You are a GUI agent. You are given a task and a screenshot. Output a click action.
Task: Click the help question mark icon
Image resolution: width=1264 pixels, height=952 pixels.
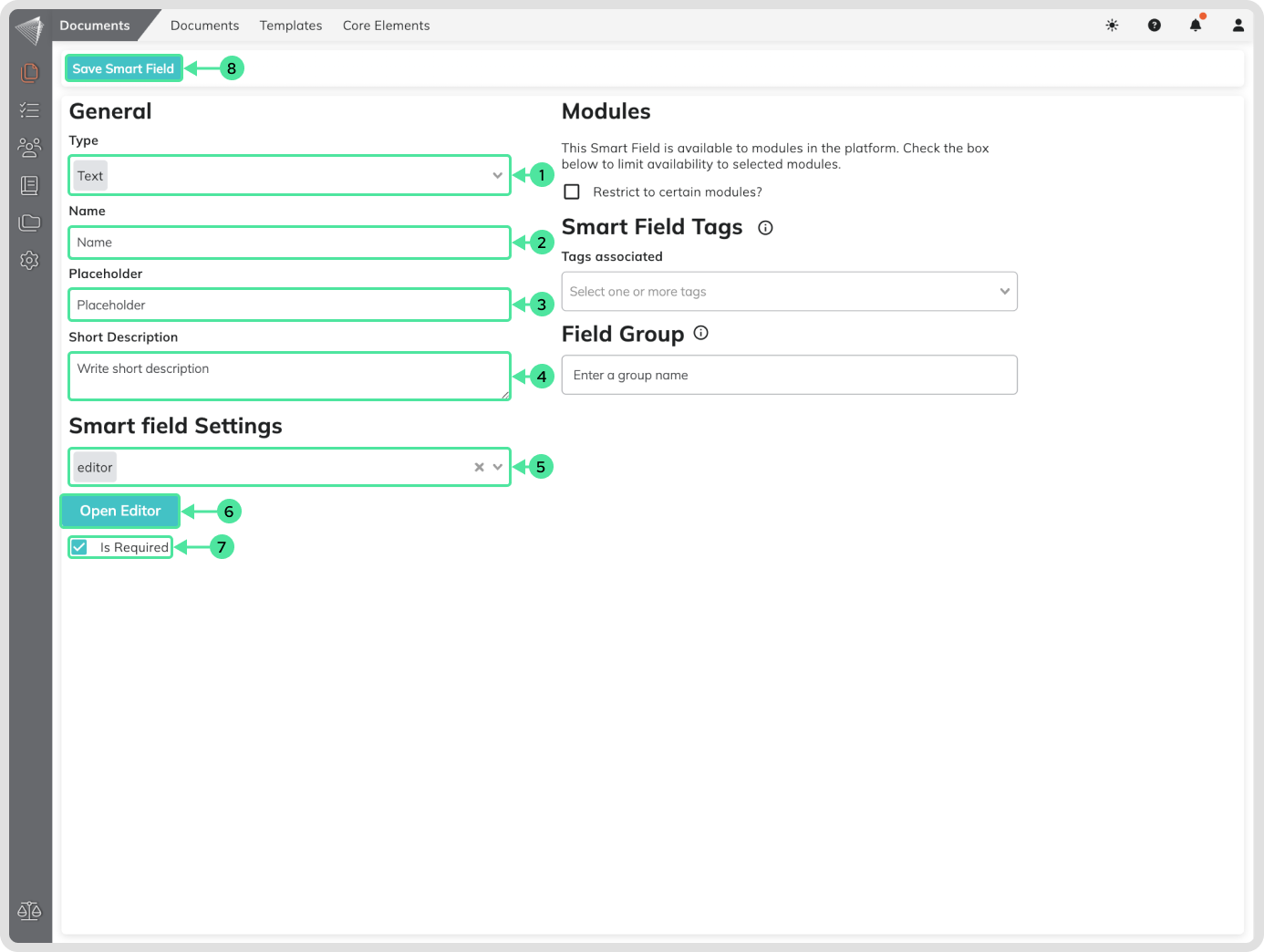click(x=1154, y=26)
